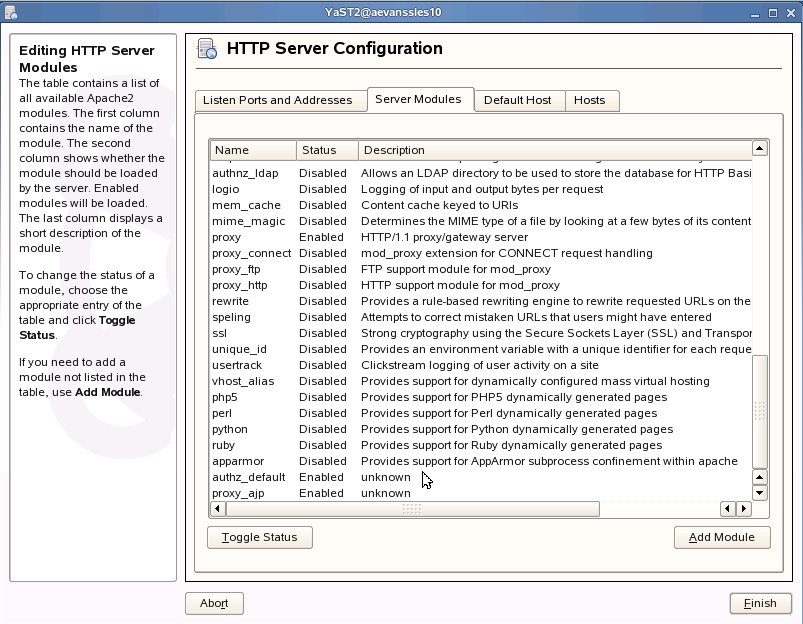The height and width of the screenshot is (624, 803).
Task: Select the speling module row
Action: tap(481, 317)
